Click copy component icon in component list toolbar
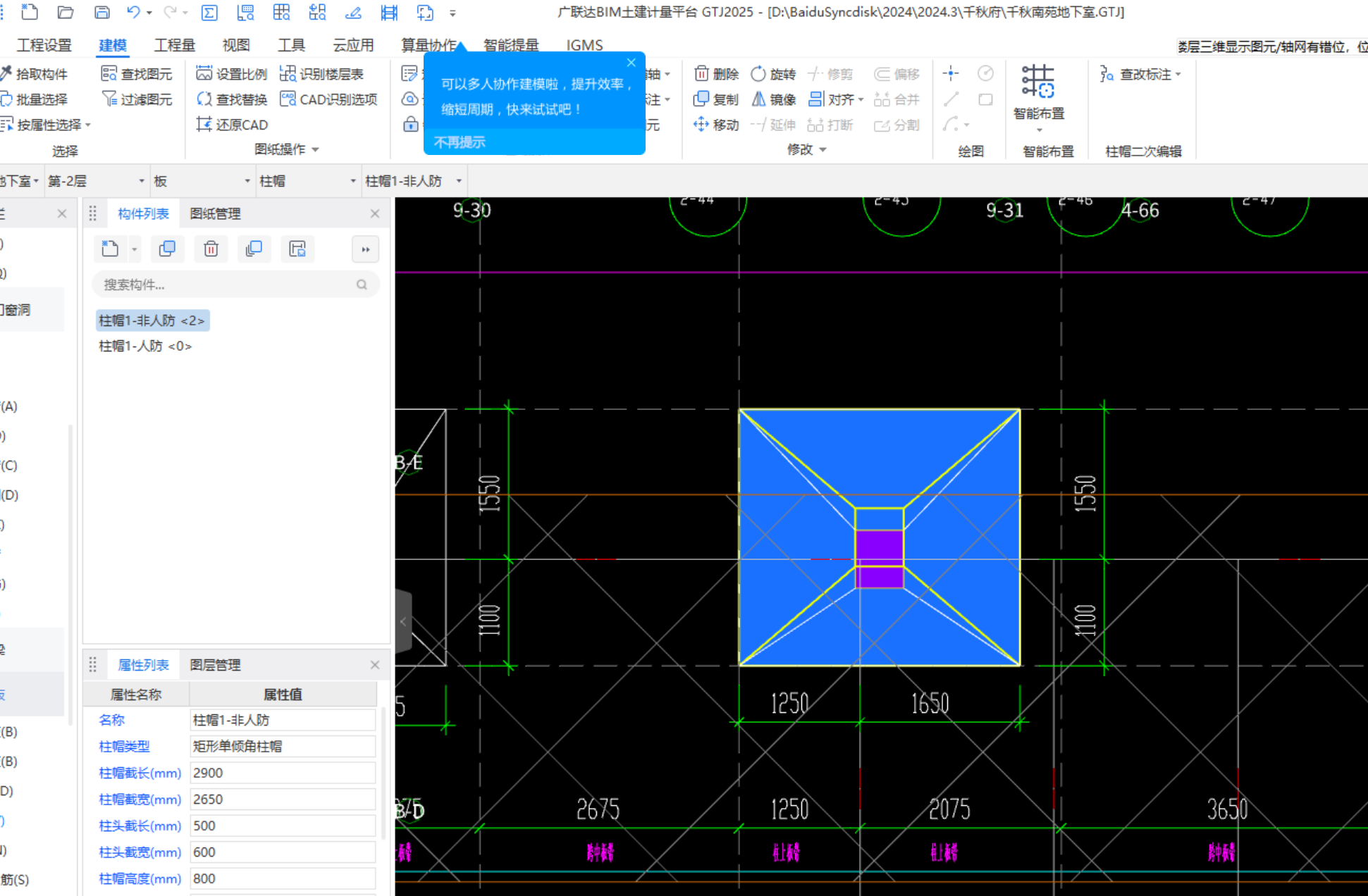The image size is (1368, 896). click(x=167, y=249)
